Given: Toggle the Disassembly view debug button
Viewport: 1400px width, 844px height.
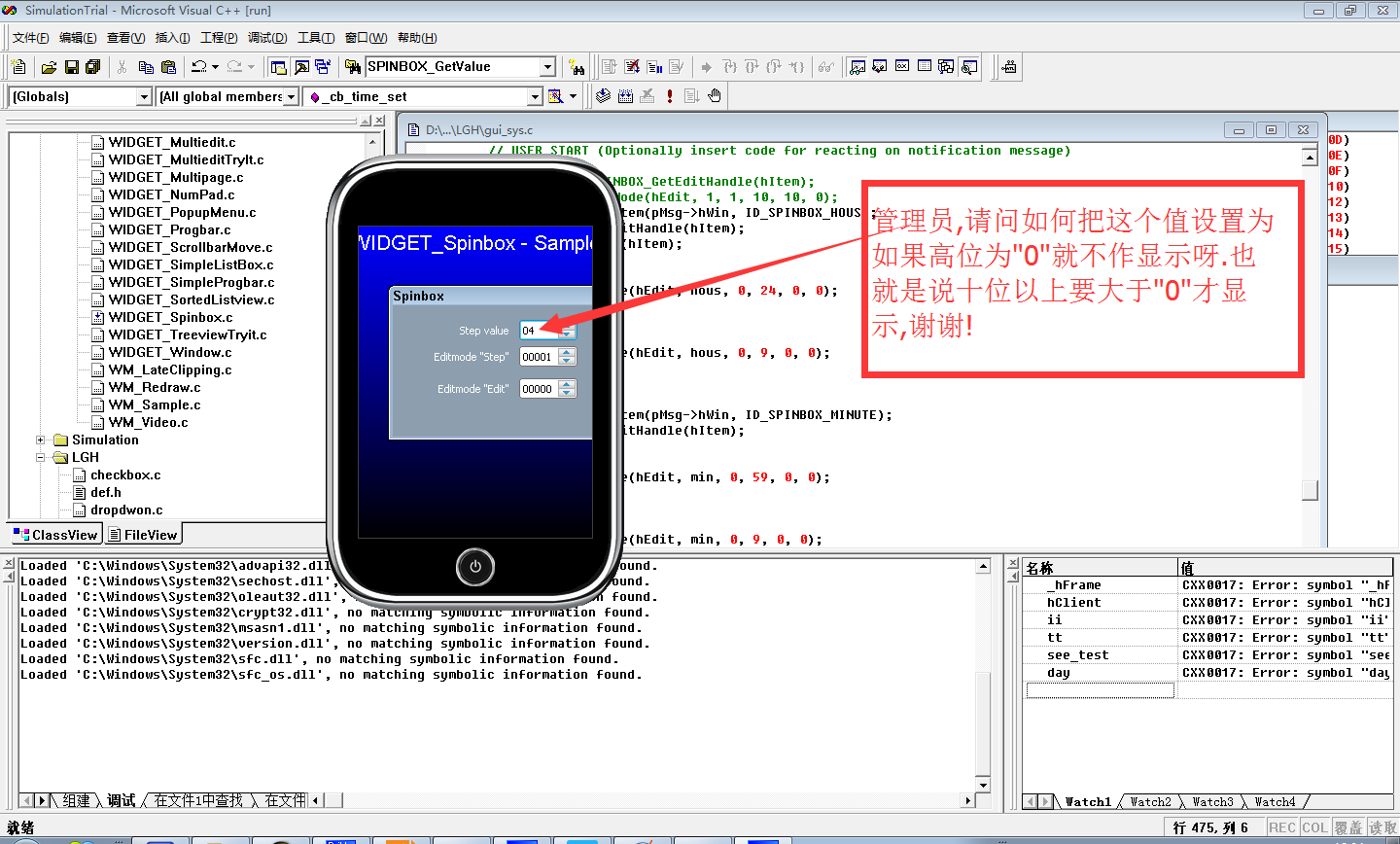Looking at the screenshot, I should [969, 66].
